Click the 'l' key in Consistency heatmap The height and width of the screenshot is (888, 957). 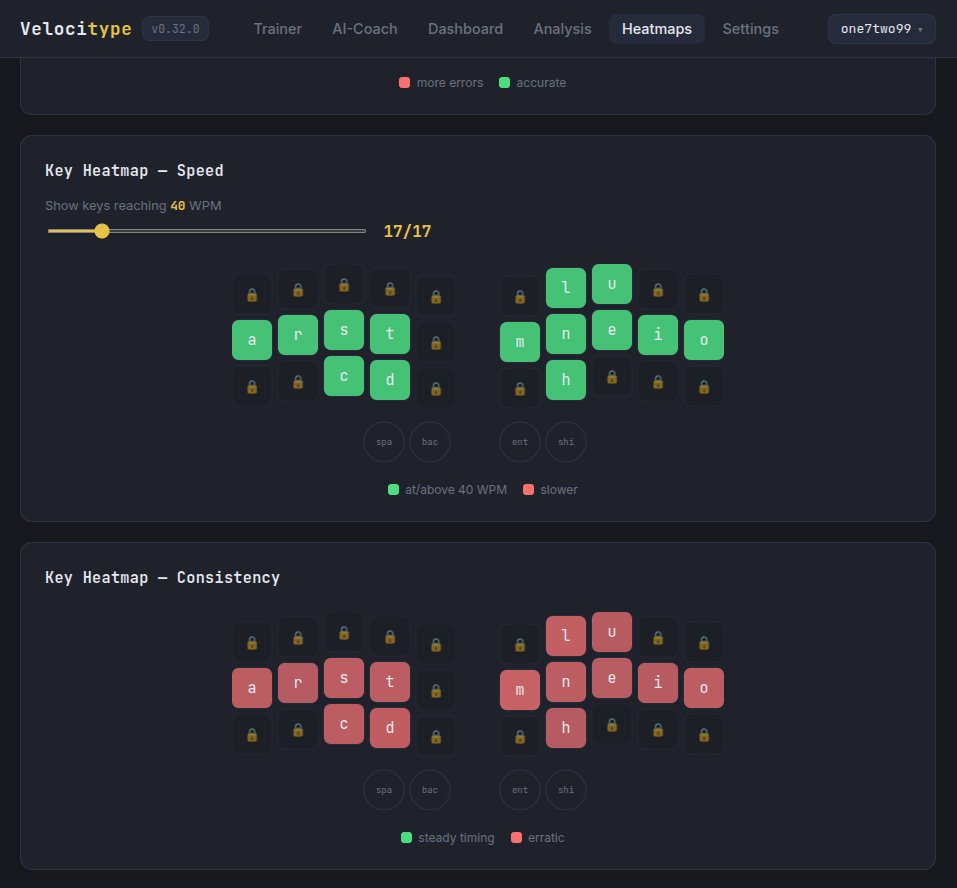click(566, 635)
